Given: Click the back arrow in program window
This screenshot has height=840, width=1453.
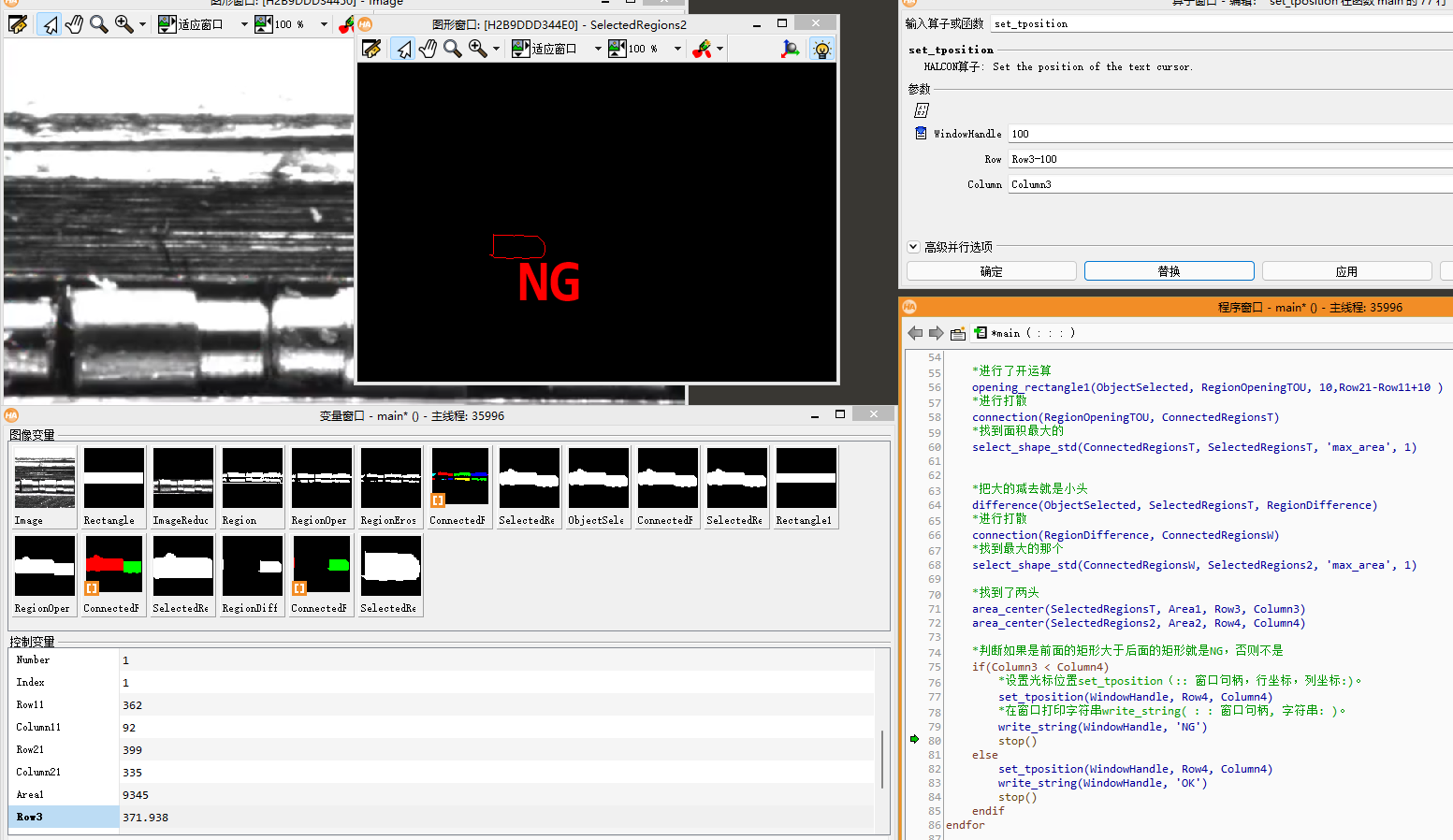Looking at the screenshot, I should point(915,333).
